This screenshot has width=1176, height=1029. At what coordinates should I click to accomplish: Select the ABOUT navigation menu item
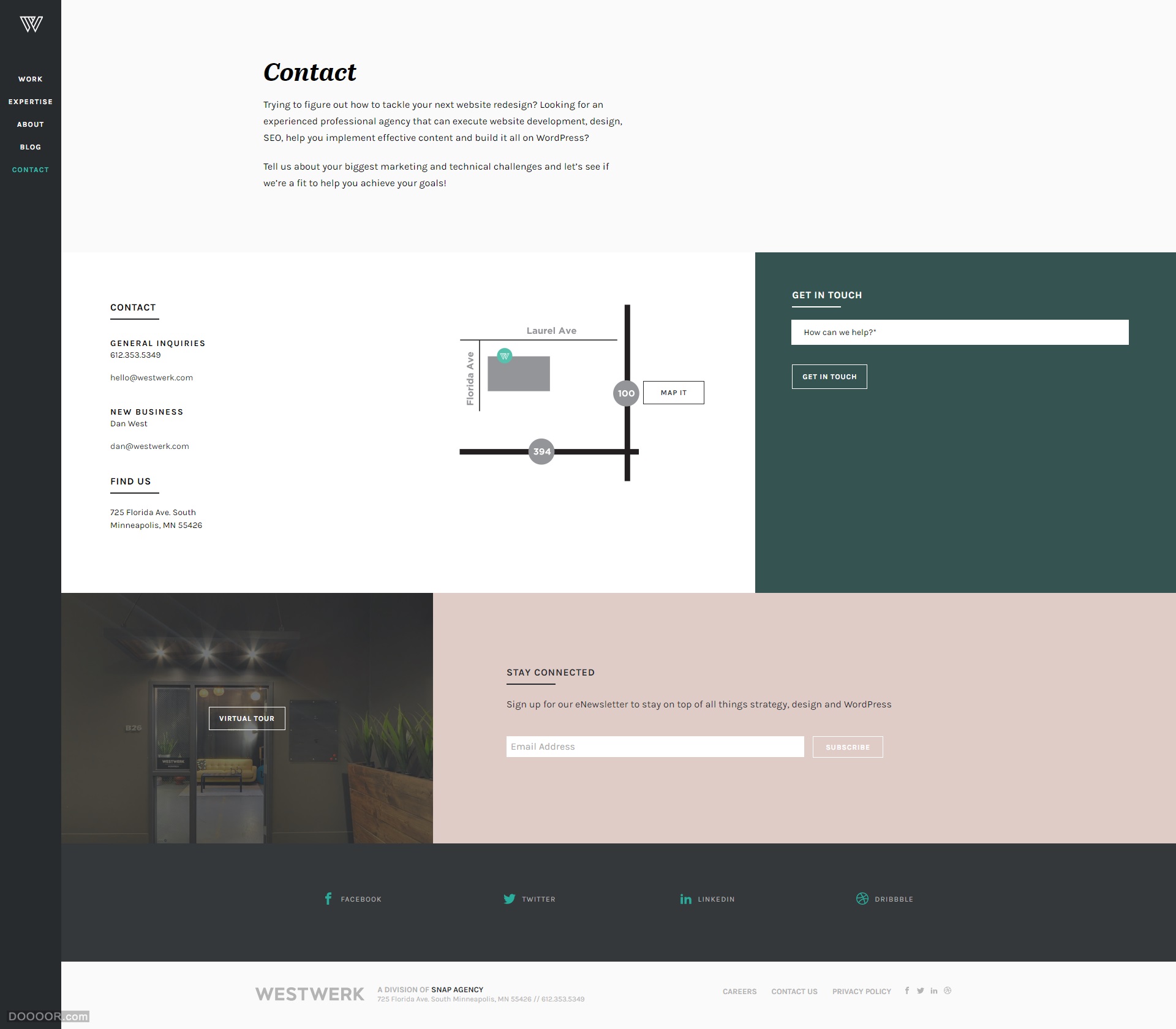click(30, 124)
